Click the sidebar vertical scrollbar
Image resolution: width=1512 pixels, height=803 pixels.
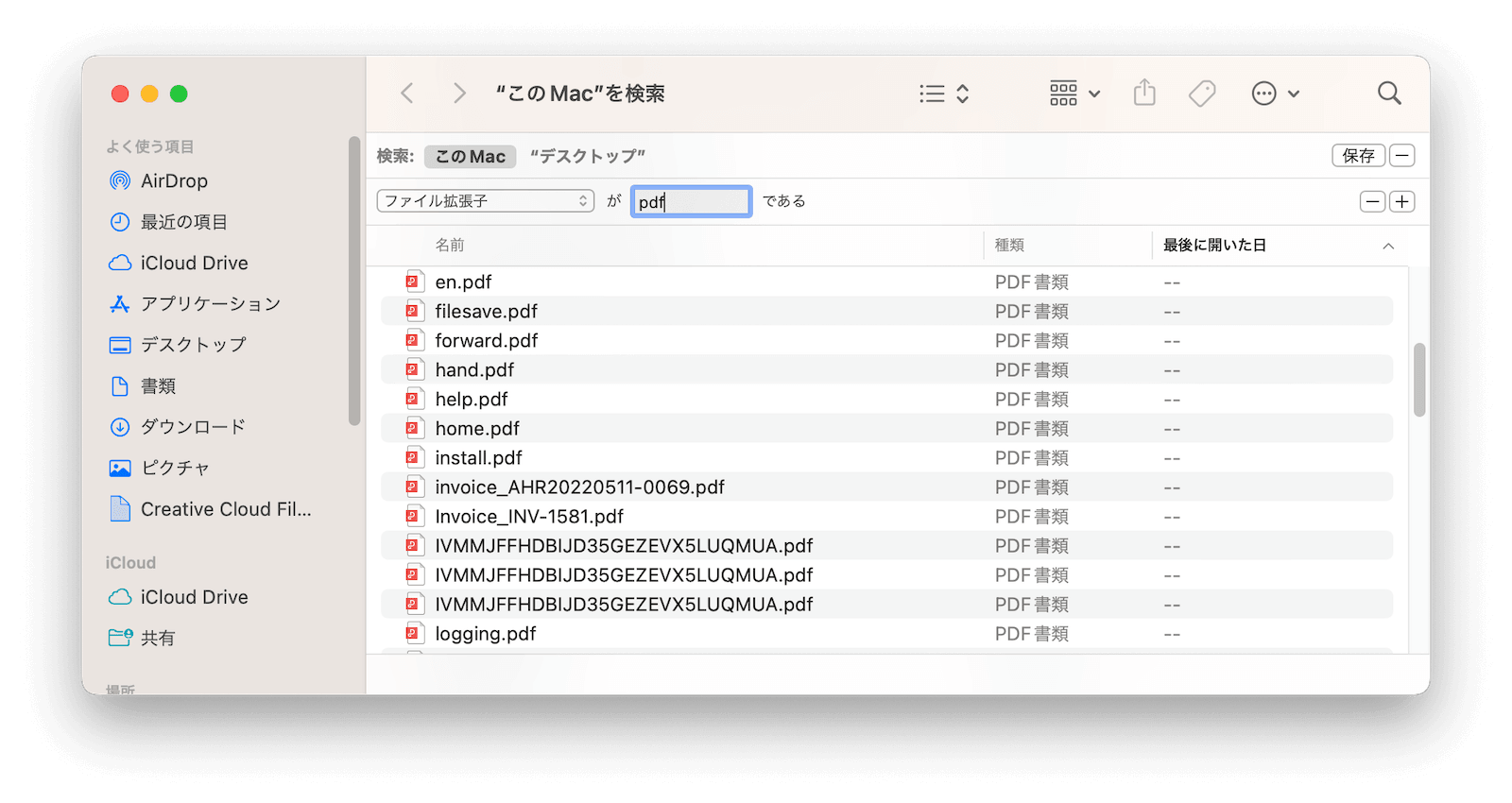tap(354, 282)
